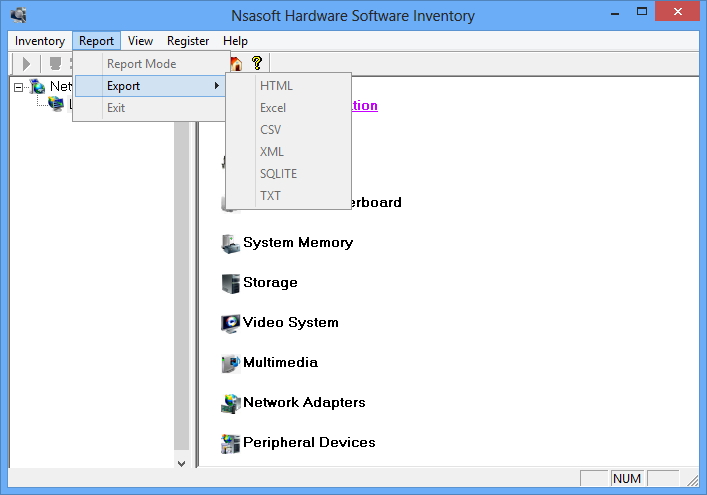Click the System Memory icon
Screen dimensions: 707x495
230,243
